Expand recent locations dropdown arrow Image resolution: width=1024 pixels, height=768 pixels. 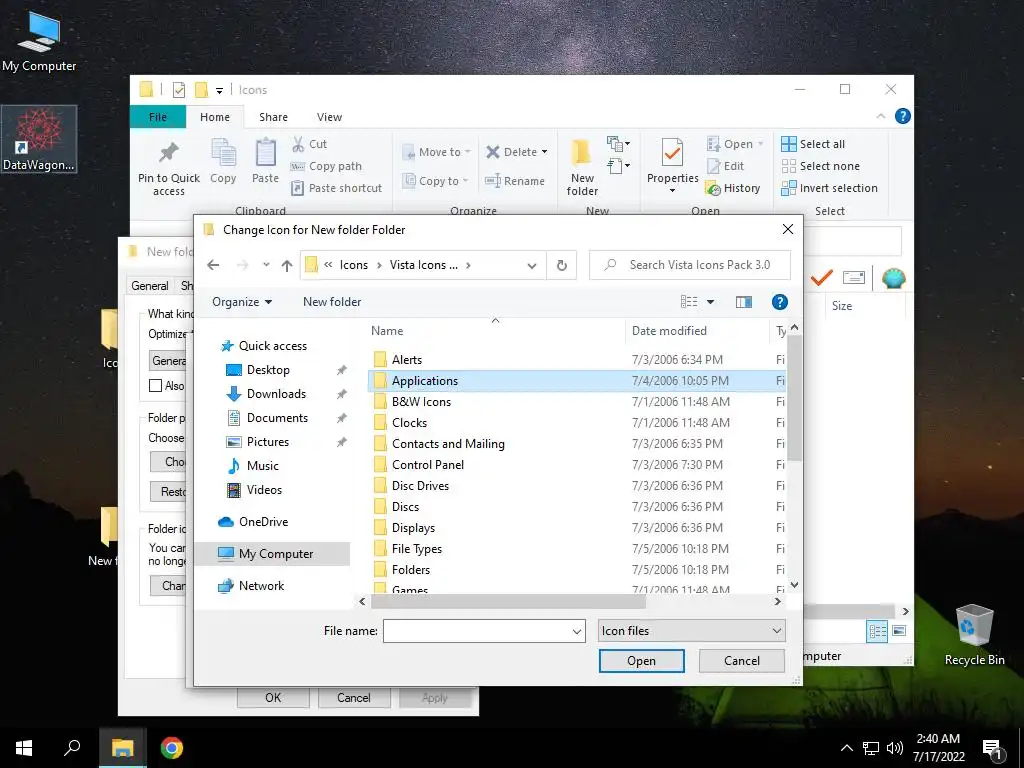(266, 265)
